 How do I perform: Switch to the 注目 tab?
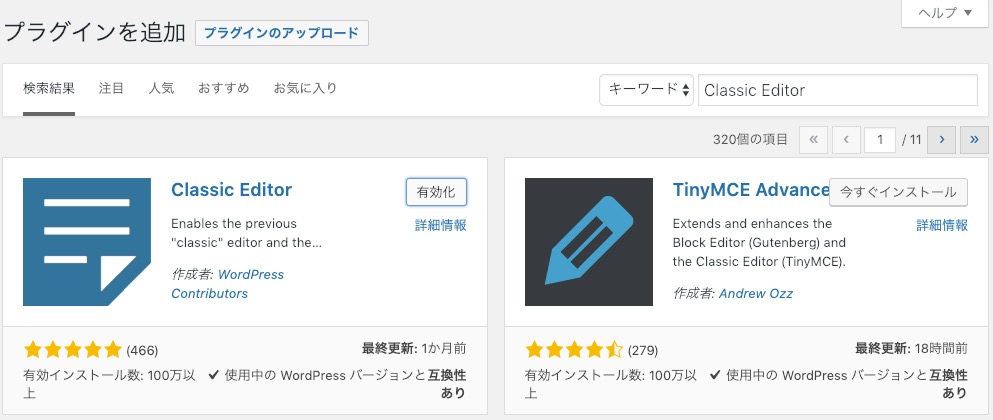pyautogui.click(x=111, y=88)
